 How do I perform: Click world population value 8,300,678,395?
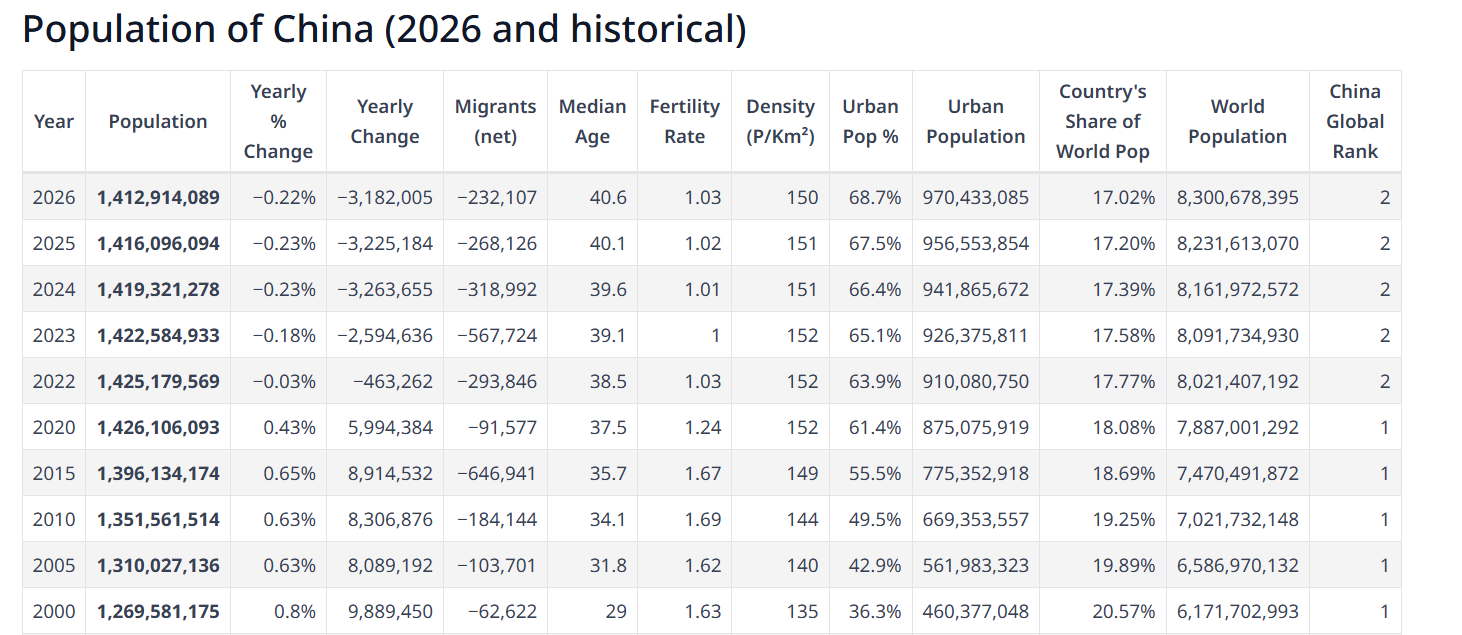1237,197
